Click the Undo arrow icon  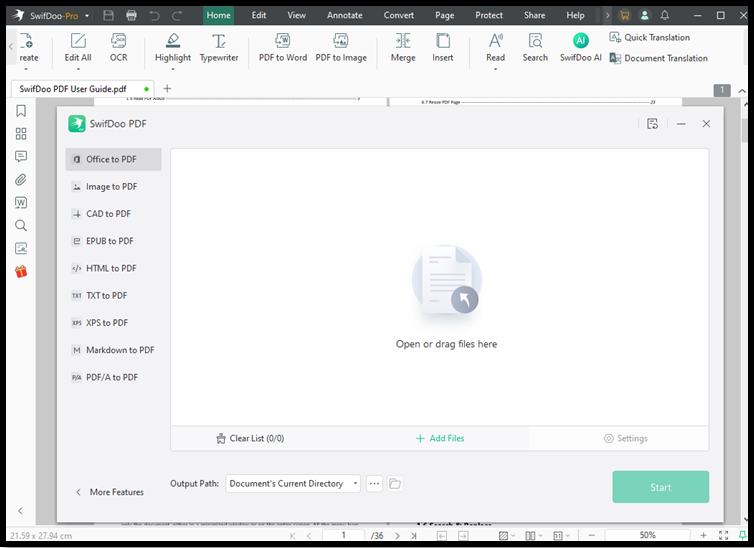point(154,15)
